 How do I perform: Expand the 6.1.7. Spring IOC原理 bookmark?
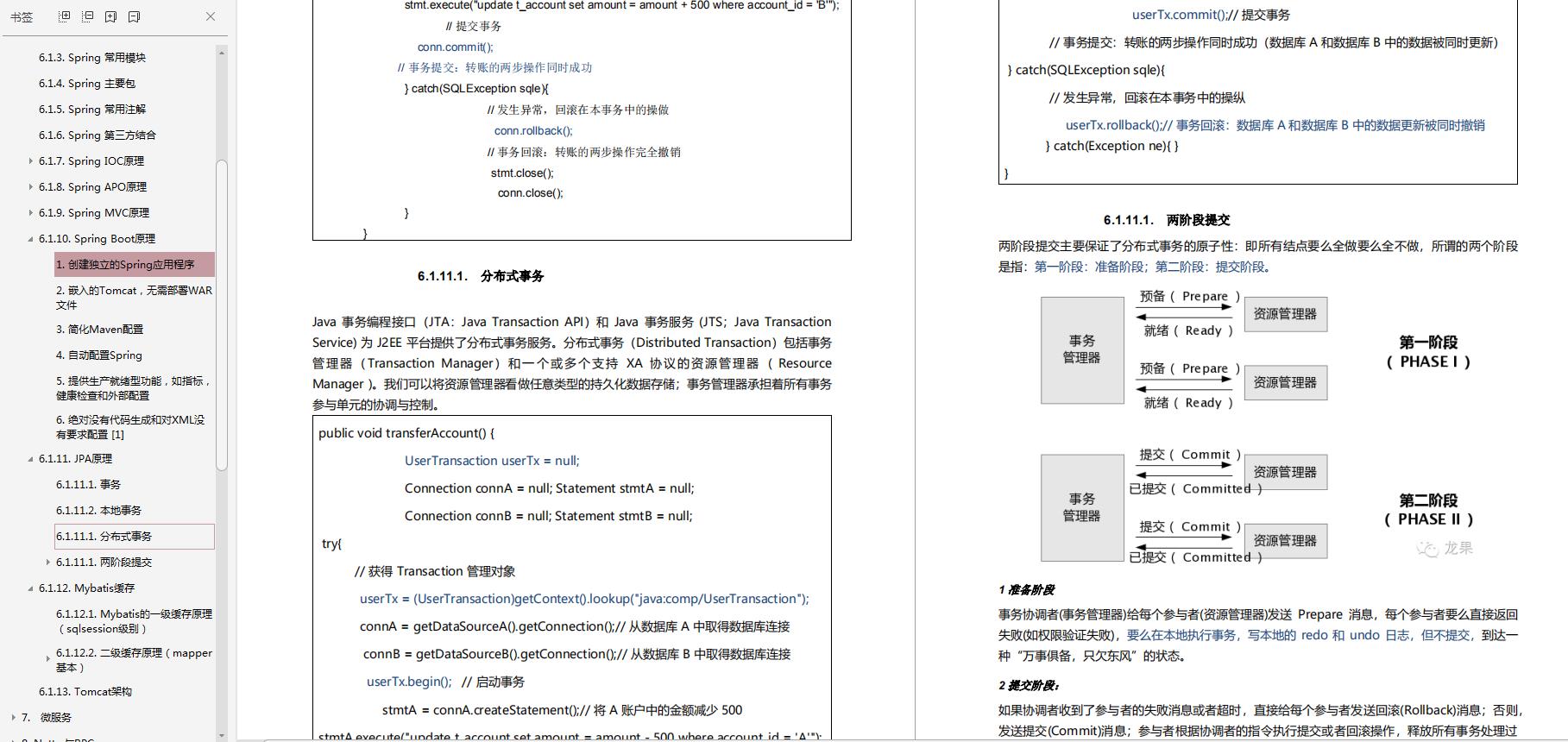pyautogui.click(x=31, y=160)
